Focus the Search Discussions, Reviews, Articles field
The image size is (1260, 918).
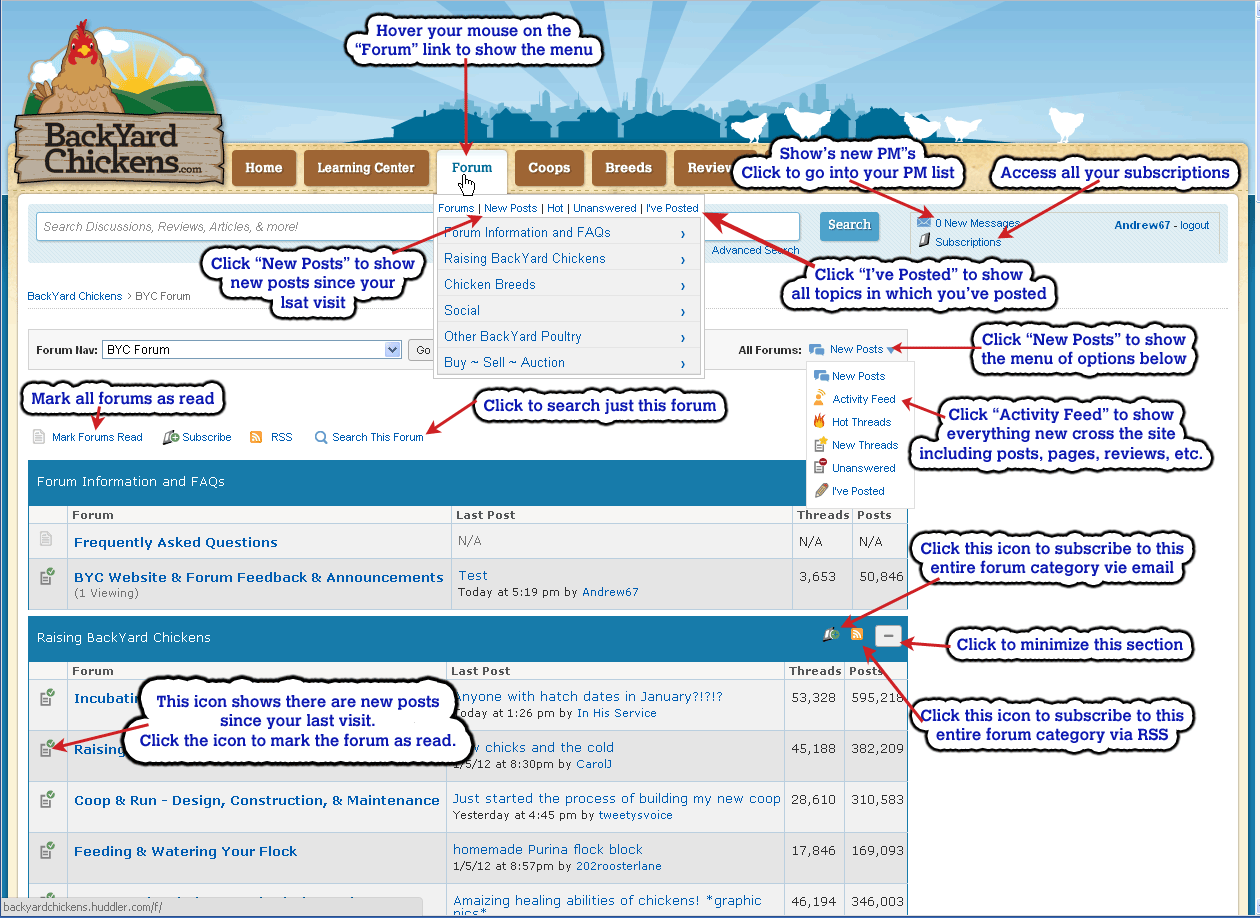tap(418, 227)
